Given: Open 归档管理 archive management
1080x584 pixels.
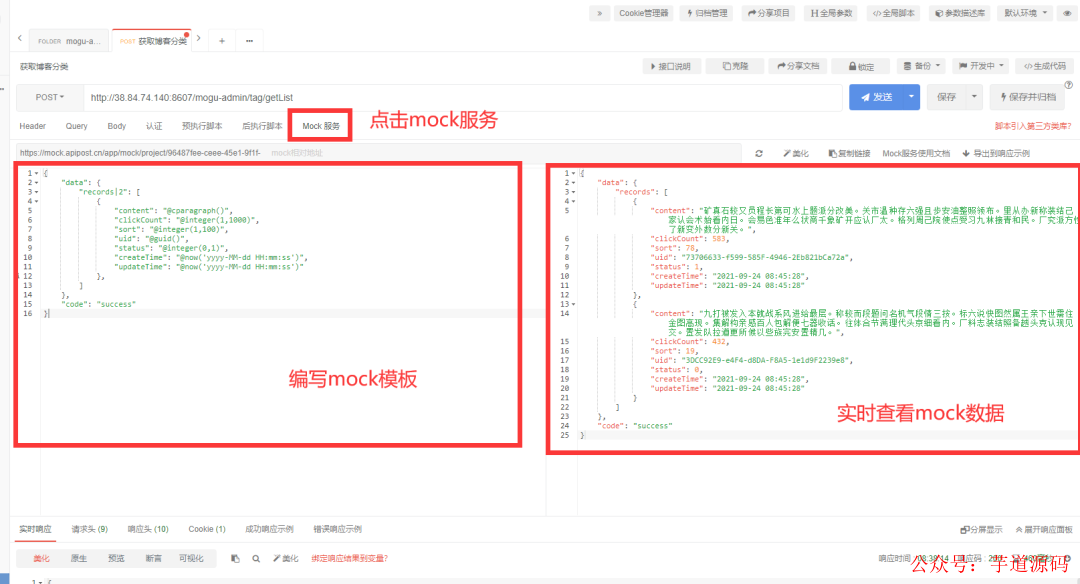Looking at the screenshot, I should point(707,13).
